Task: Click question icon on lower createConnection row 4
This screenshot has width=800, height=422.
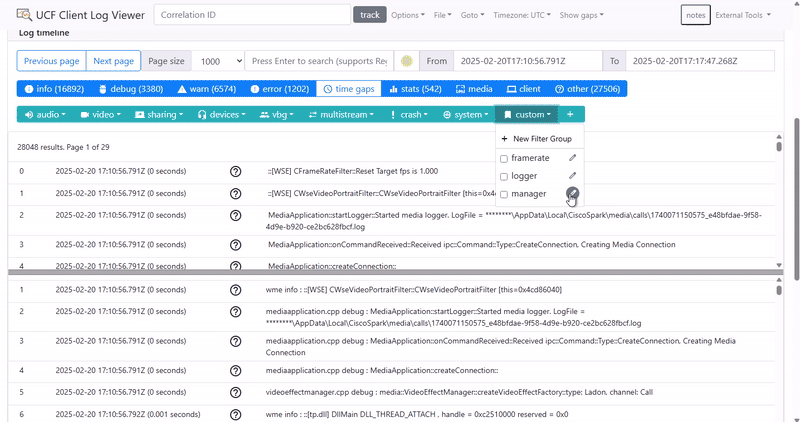Action: 235,370
